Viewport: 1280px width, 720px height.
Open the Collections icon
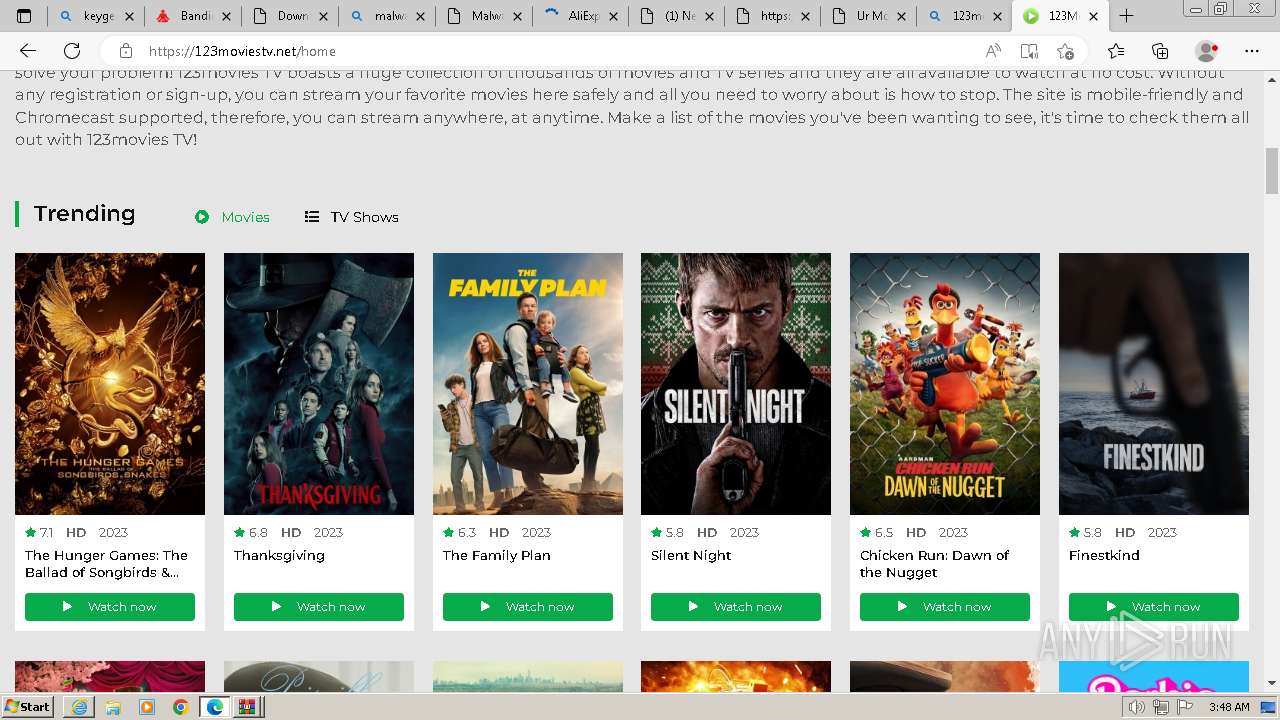[x=1160, y=51]
